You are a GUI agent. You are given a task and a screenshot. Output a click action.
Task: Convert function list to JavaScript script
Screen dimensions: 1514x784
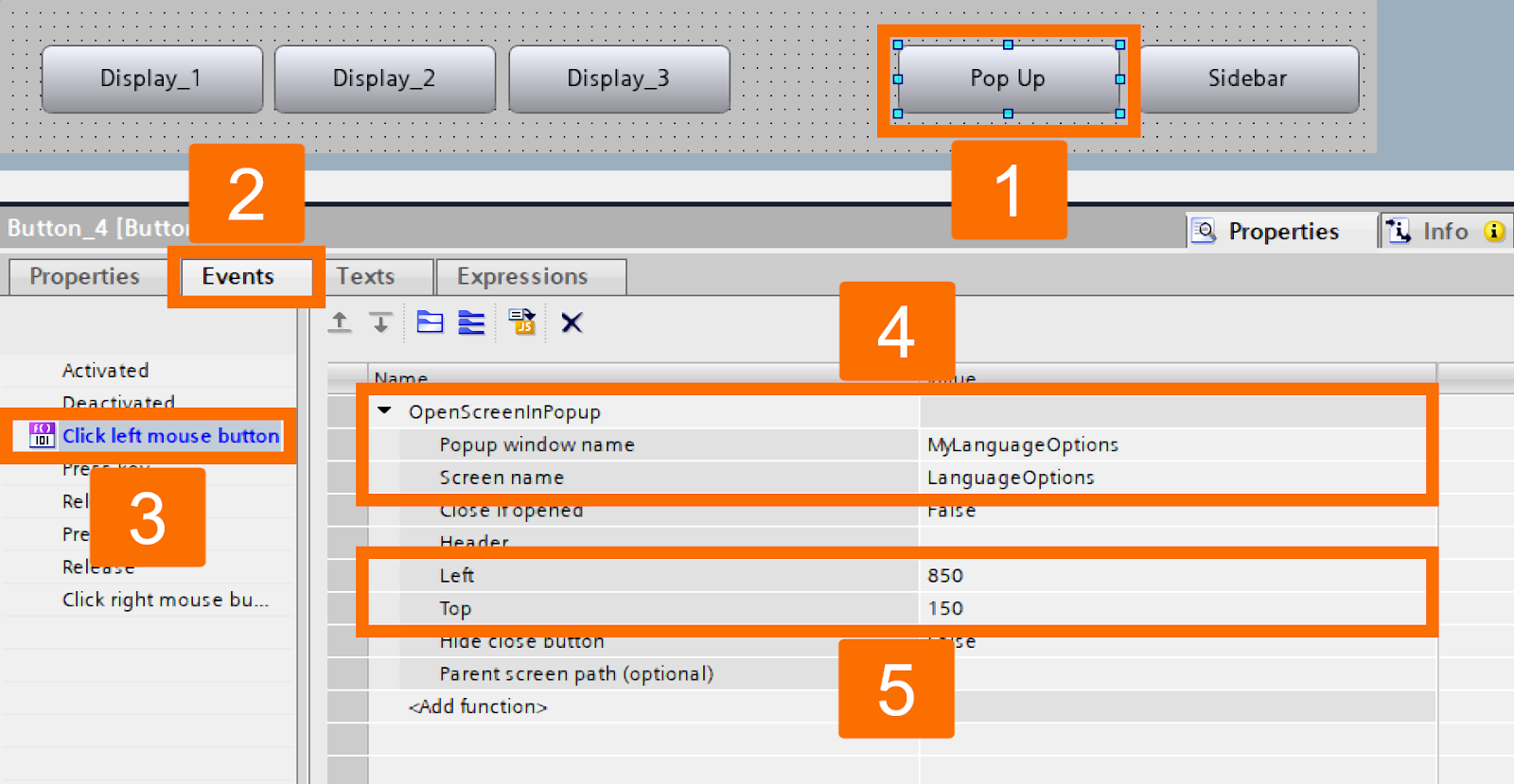(x=521, y=322)
